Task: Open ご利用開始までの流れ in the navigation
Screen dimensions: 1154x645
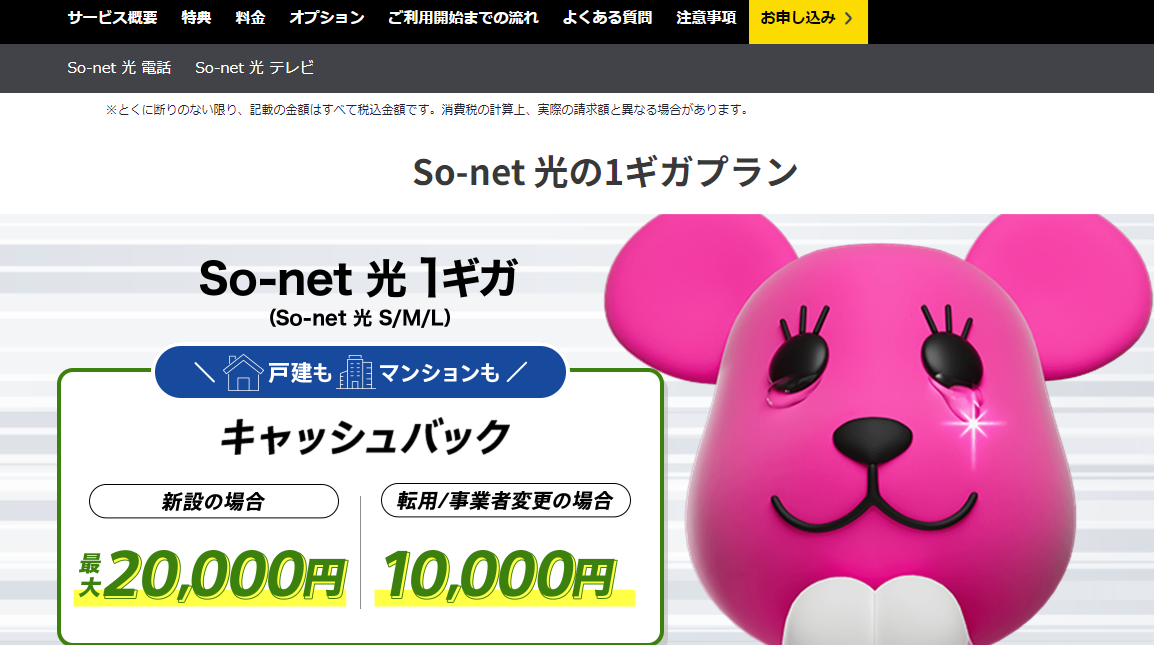Action: click(463, 18)
